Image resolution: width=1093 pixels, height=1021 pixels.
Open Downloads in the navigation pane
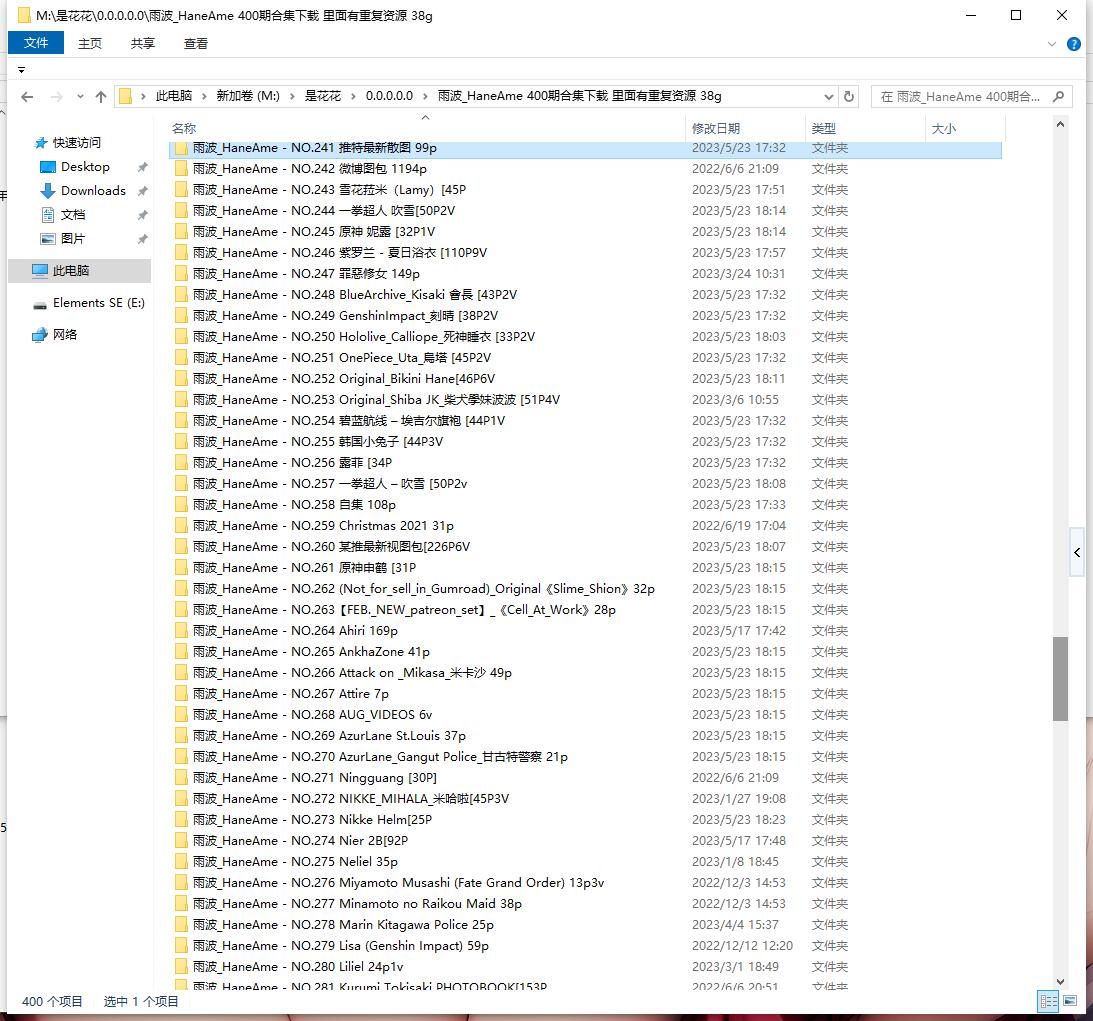point(93,191)
